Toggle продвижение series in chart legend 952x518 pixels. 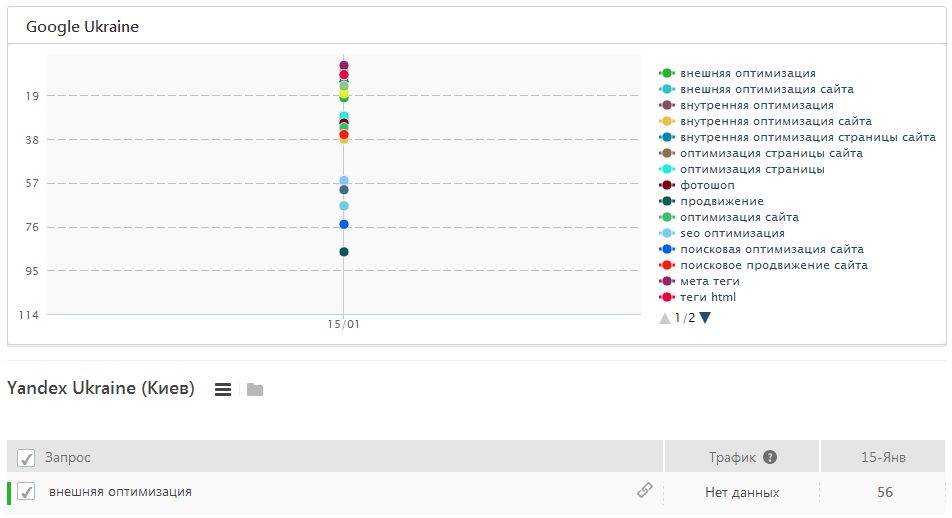tap(721, 201)
